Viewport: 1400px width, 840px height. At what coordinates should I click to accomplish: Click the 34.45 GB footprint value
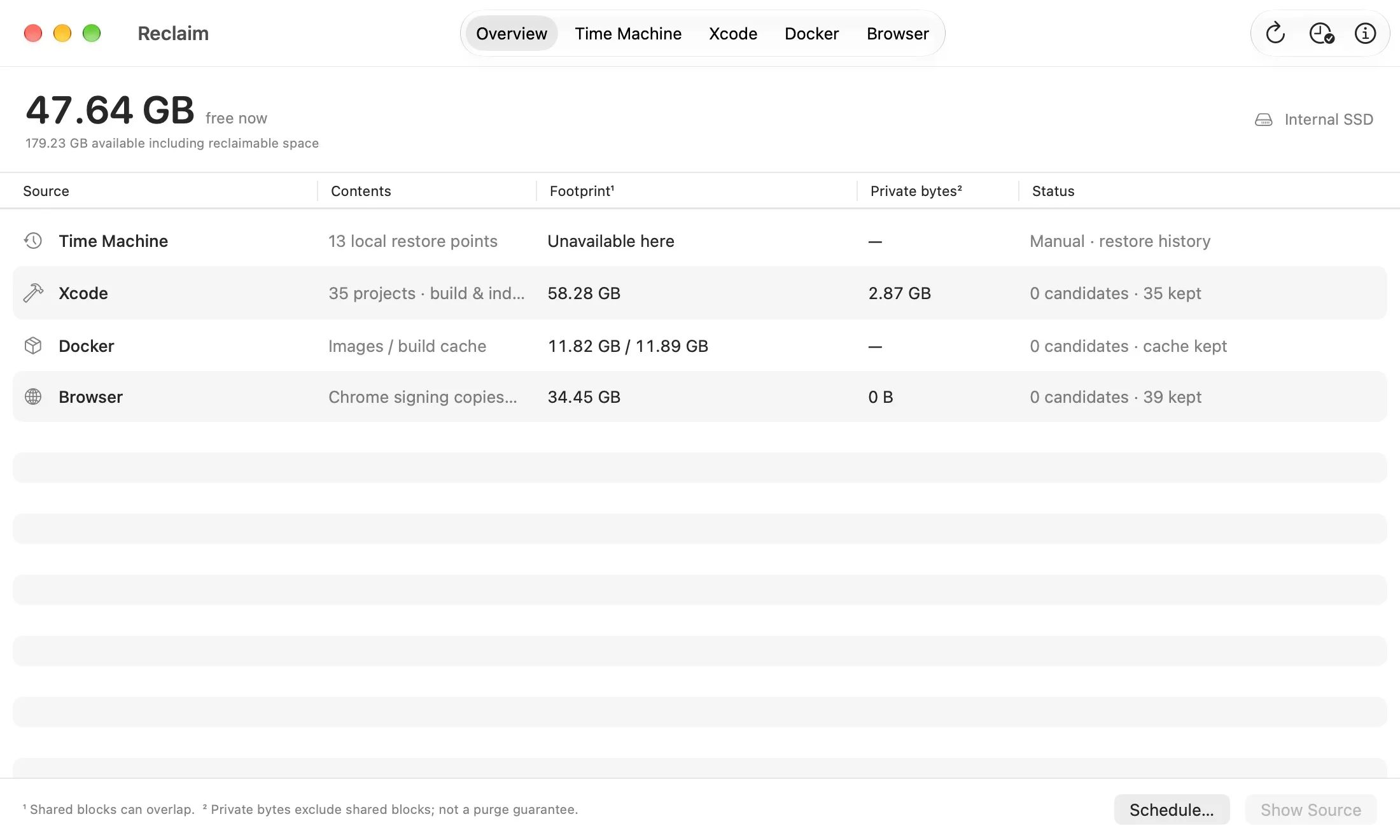click(x=584, y=397)
